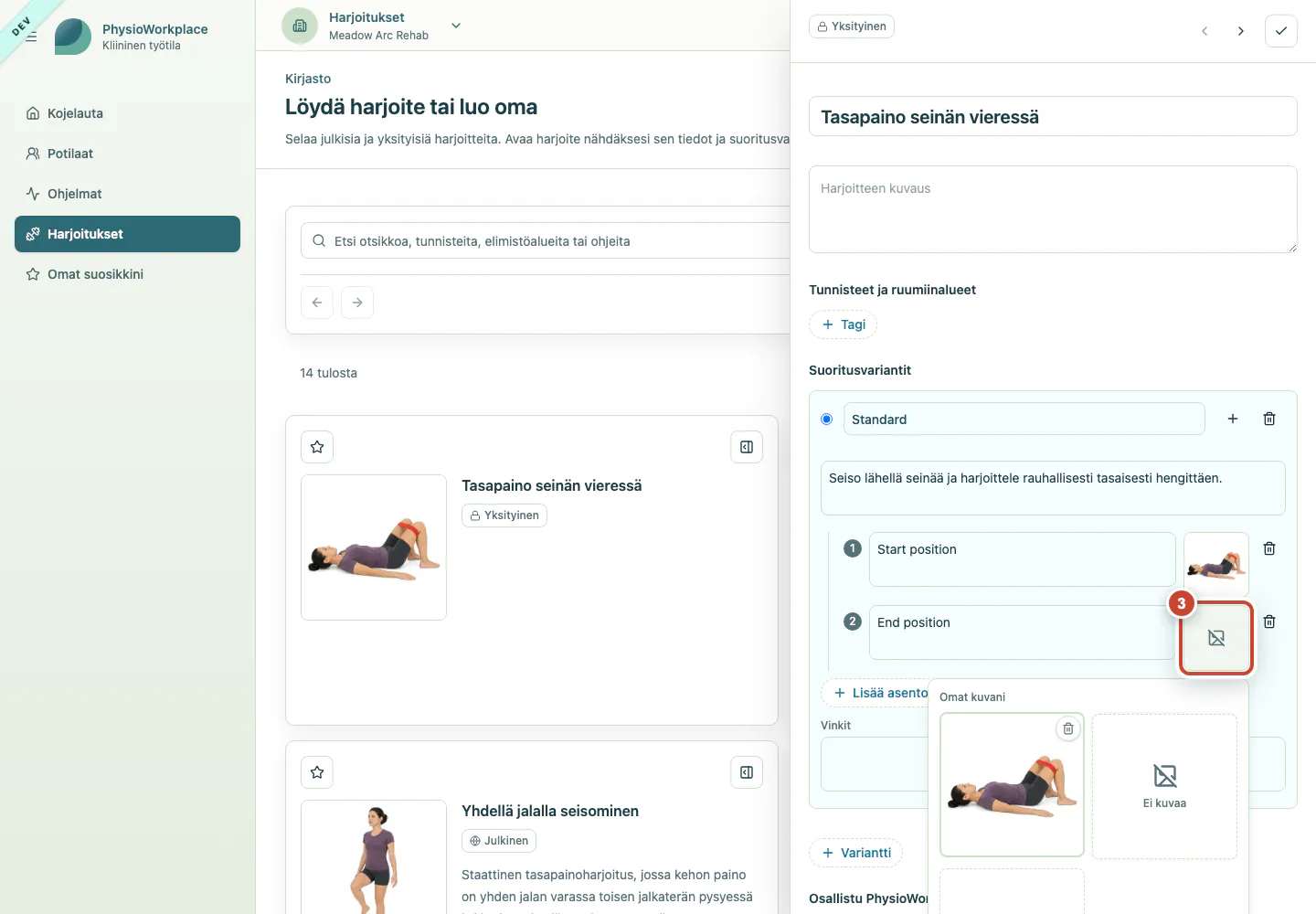The height and width of the screenshot is (914, 1316).
Task: Open Omat suosikkini in the sidebar
Action: [x=127, y=274]
